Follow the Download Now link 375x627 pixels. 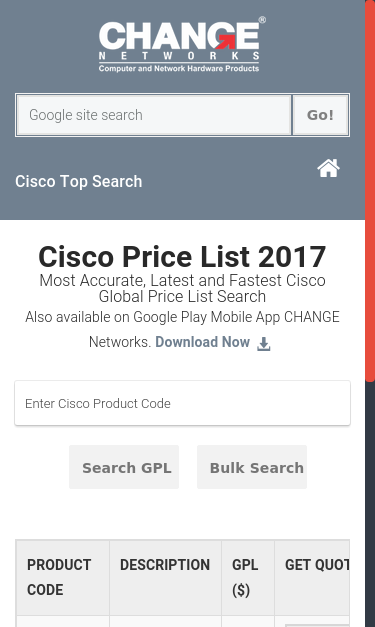pyautogui.click(x=202, y=342)
